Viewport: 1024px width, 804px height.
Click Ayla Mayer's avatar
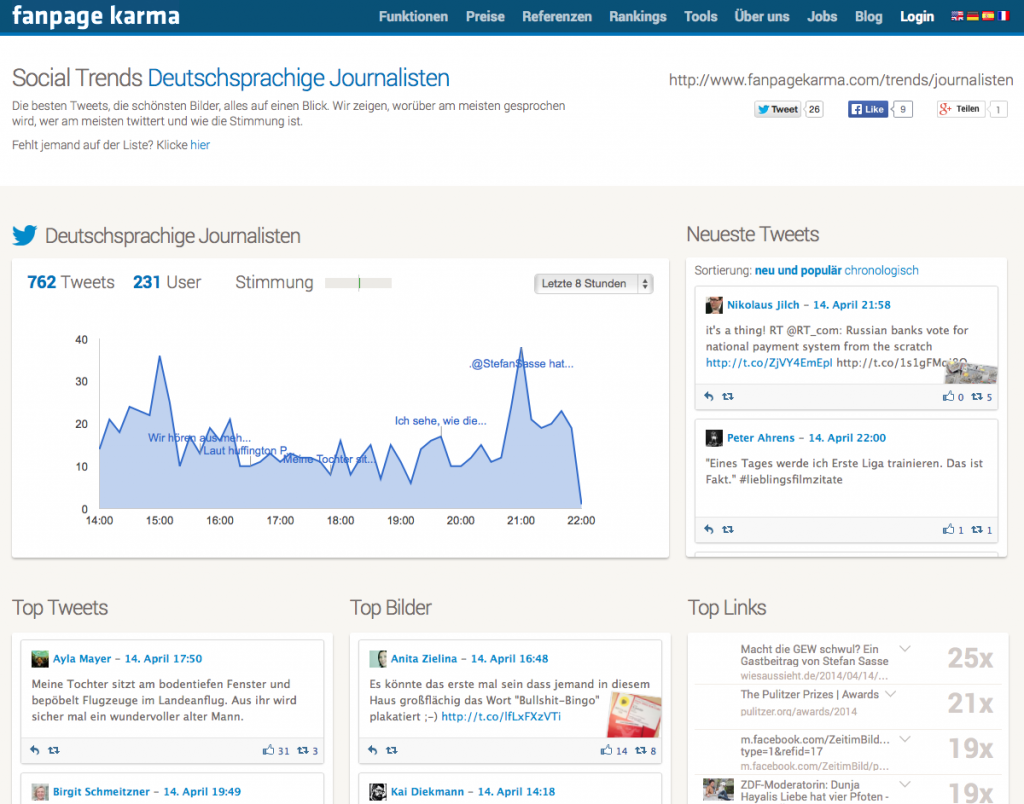pos(40,659)
